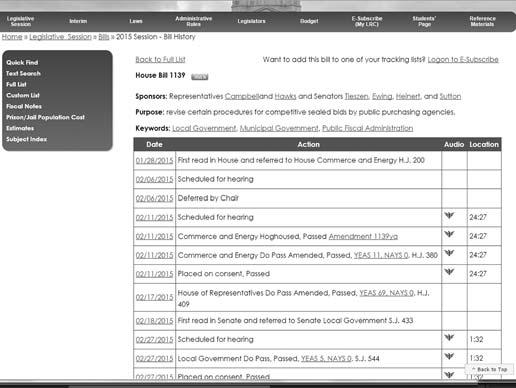Go back to the full list

point(160,60)
